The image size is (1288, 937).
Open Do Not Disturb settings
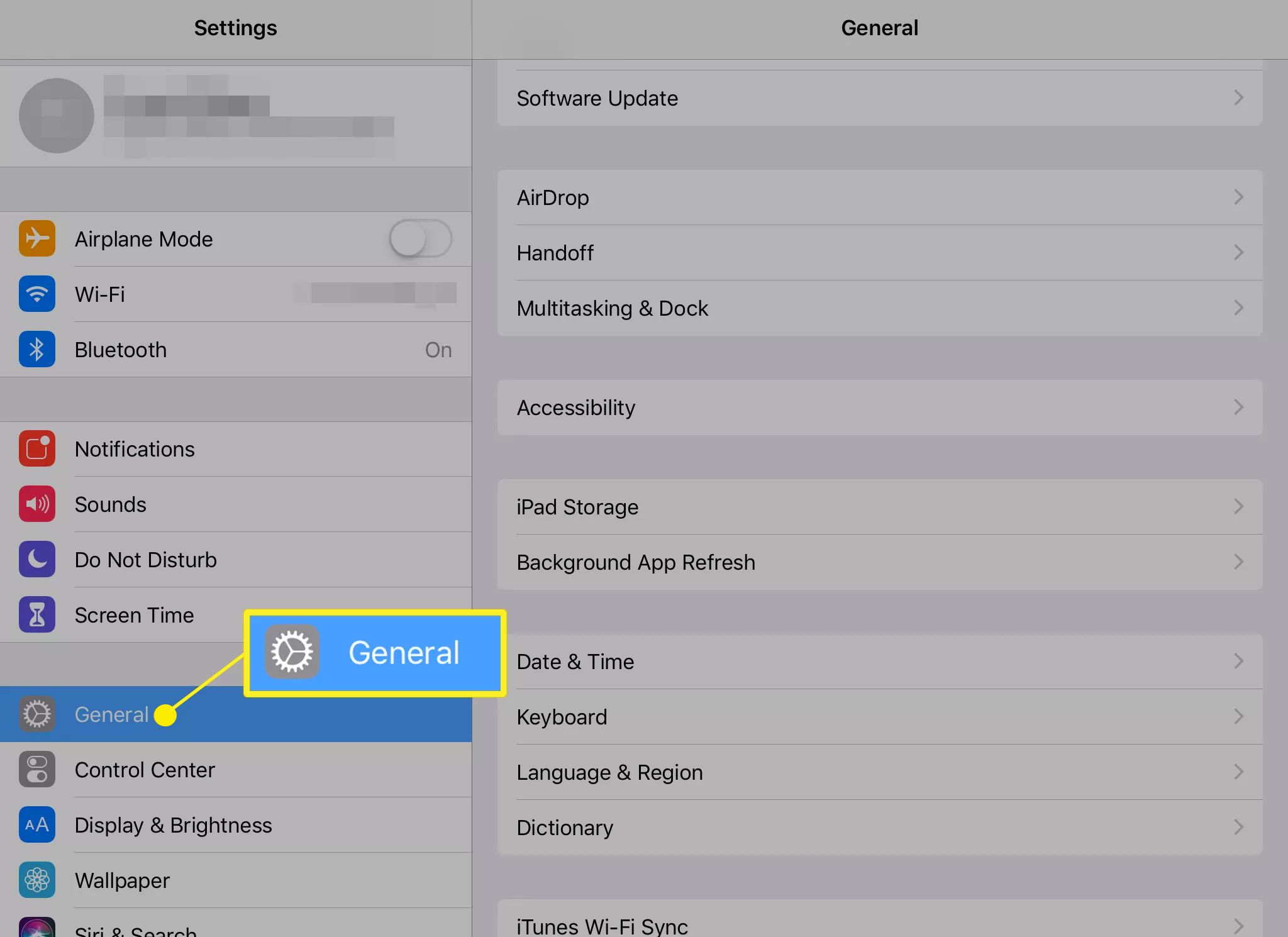236,559
